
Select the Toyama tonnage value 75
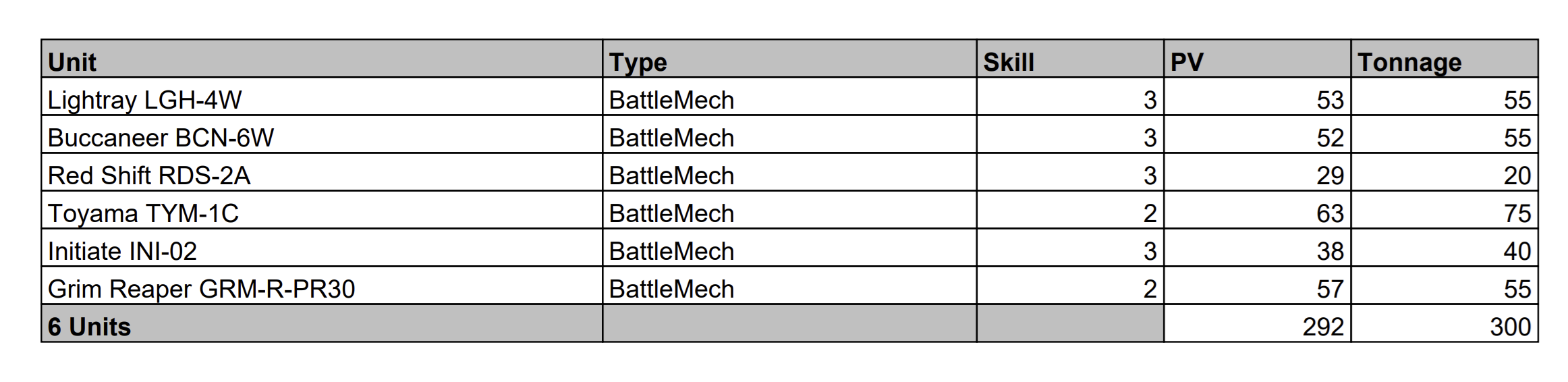(1517, 213)
